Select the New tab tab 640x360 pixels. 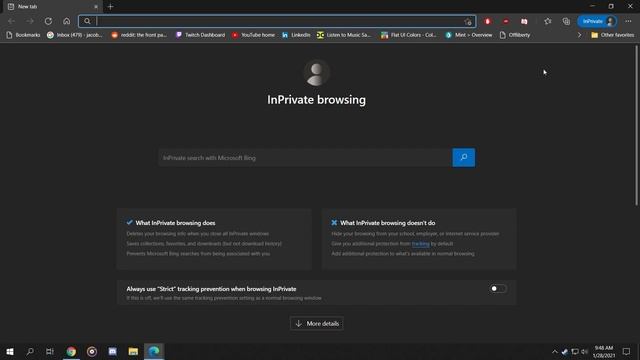pyautogui.click(x=51, y=7)
